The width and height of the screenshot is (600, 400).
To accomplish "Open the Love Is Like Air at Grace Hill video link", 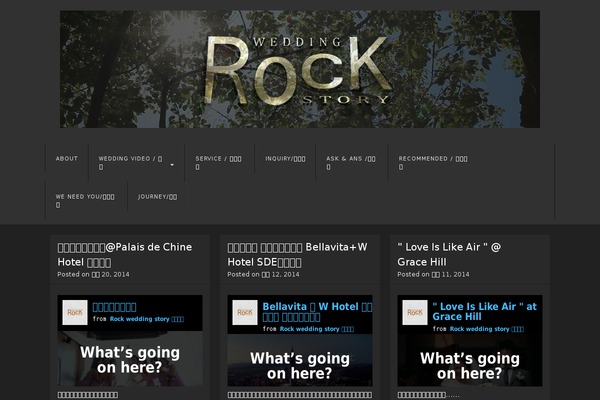I will 484,312.
